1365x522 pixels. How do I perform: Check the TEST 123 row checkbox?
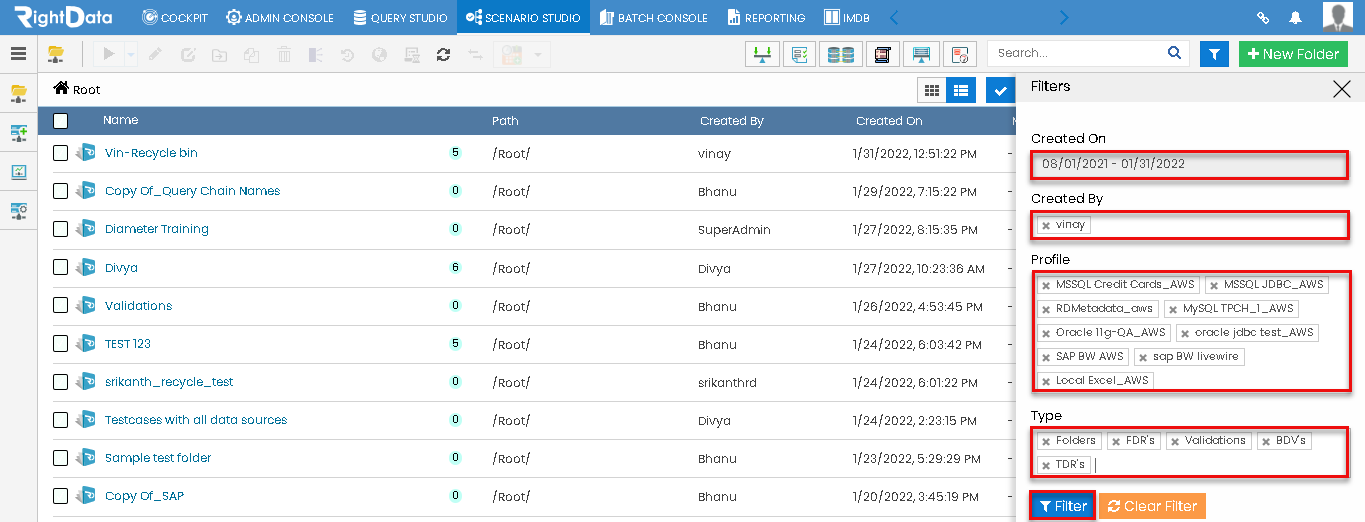tap(61, 344)
